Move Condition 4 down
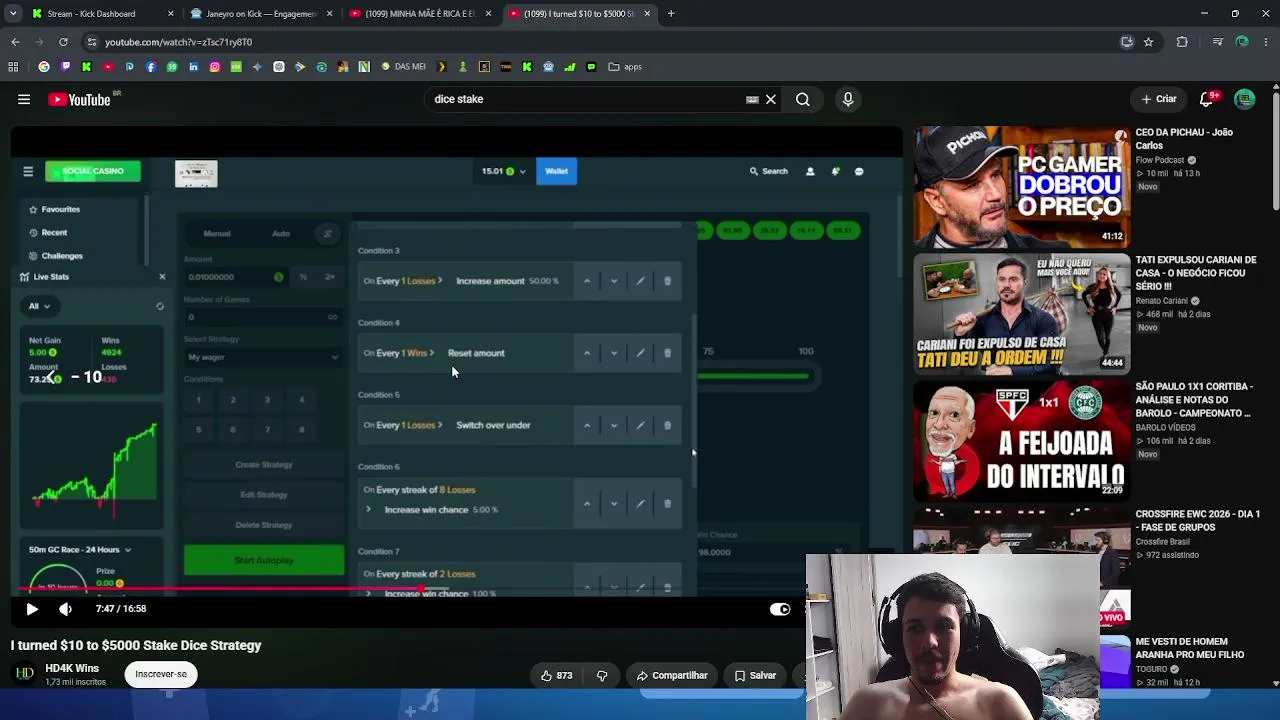 [x=614, y=353]
